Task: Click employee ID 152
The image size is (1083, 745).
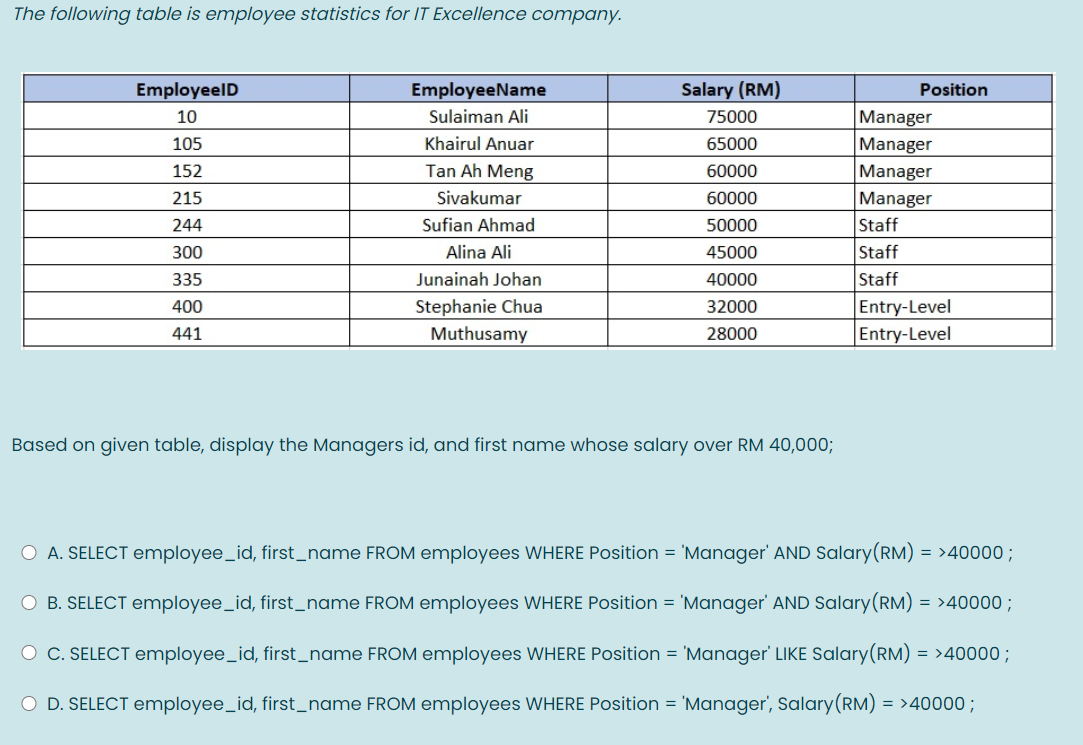Action: pyautogui.click(x=186, y=171)
